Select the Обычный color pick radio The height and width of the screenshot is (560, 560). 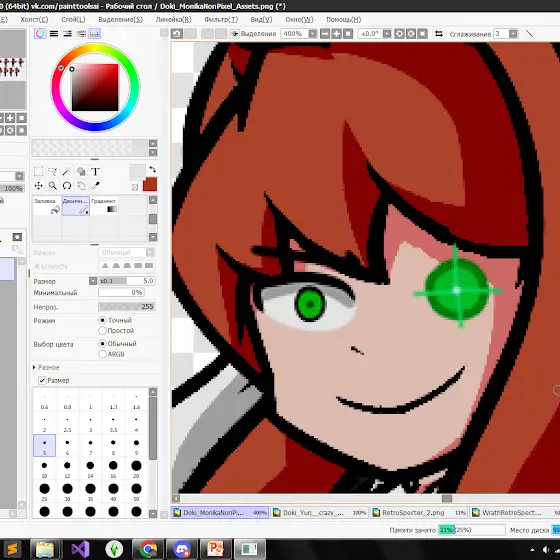pos(102,344)
